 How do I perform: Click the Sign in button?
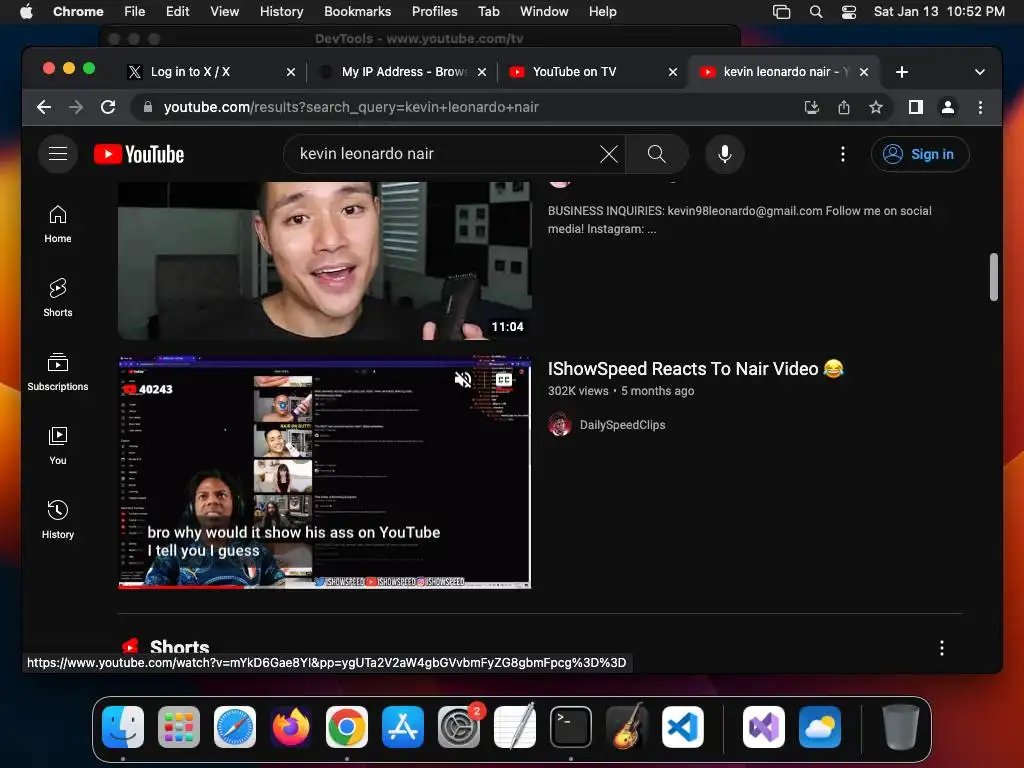click(x=920, y=154)
